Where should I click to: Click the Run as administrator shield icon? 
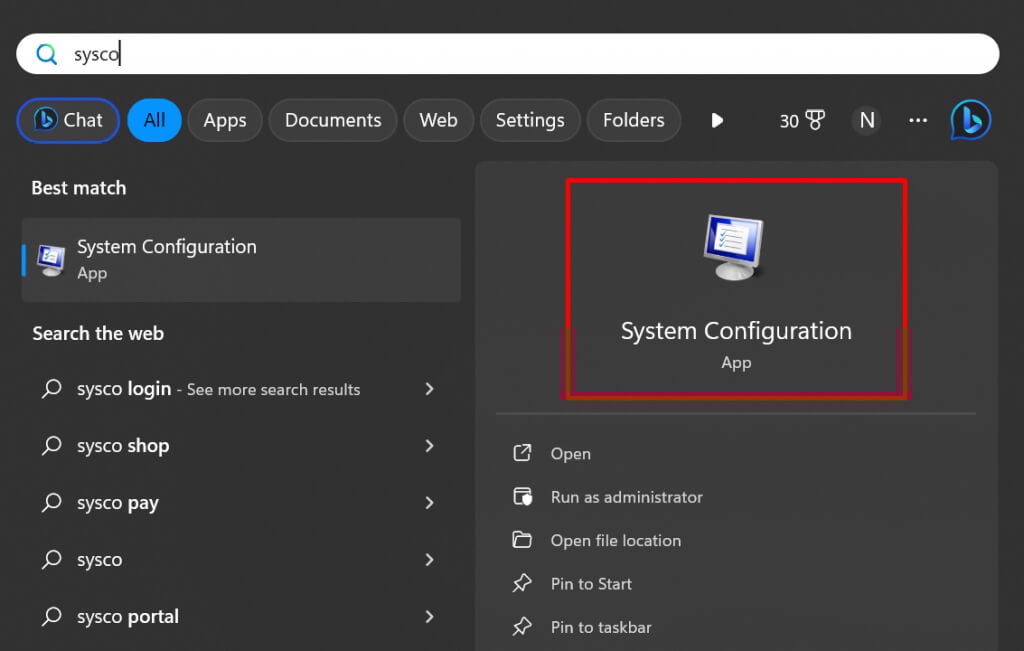pyautogui.click(x=522, y=497)
